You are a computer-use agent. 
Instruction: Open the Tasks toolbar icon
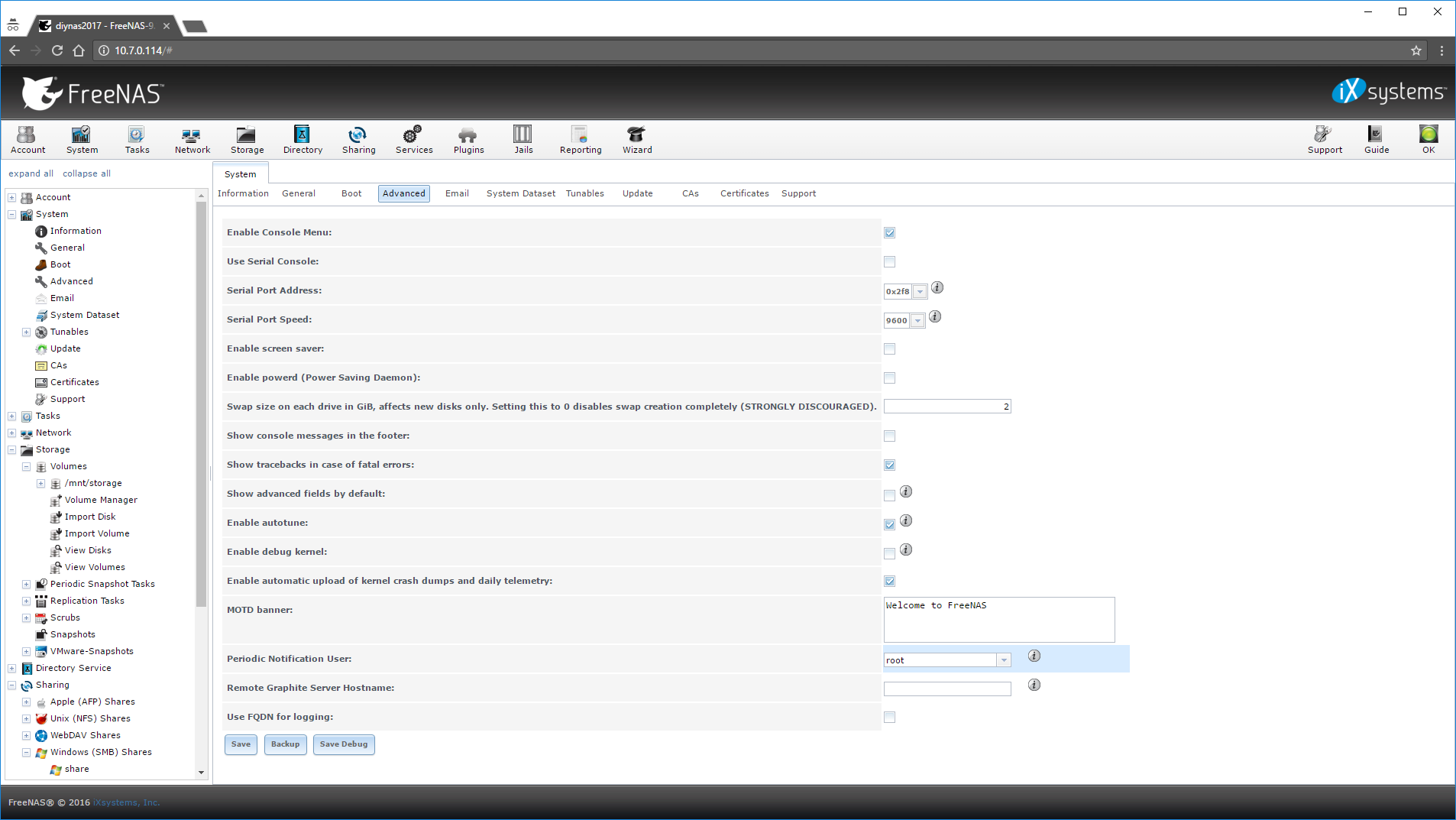pyautogui.click(x=137, y=140)
